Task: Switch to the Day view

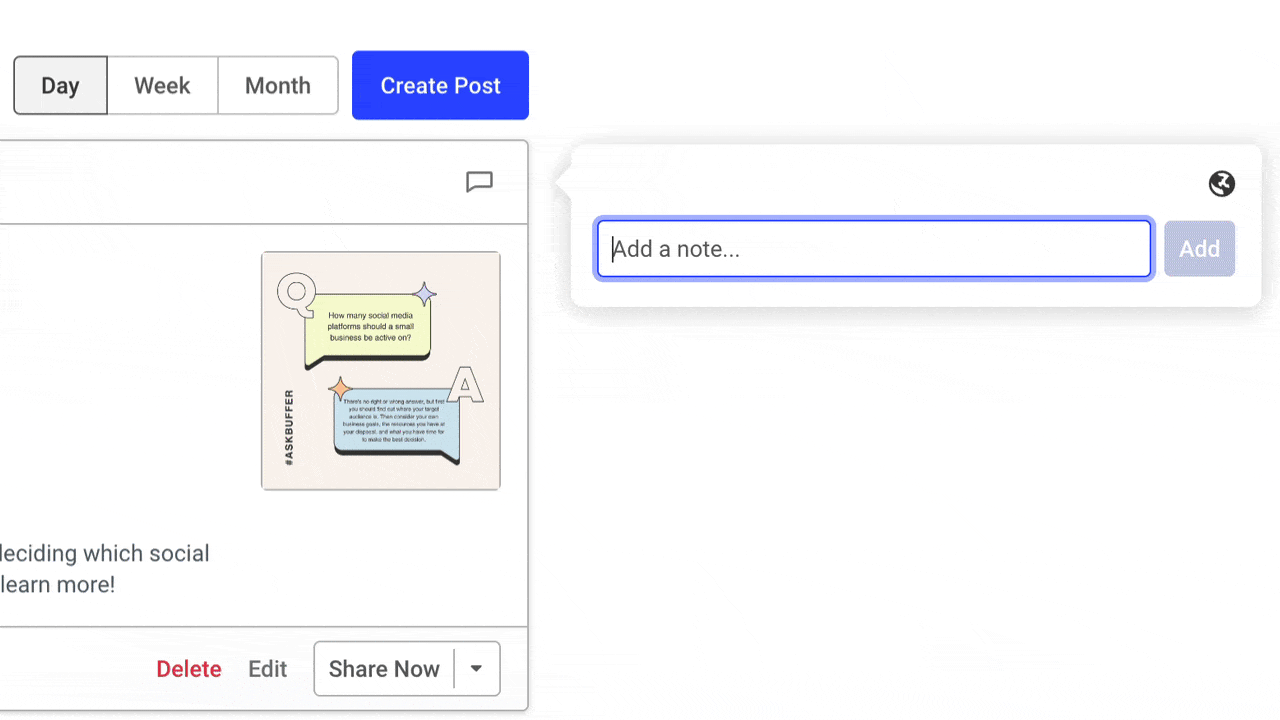Action: tap(60, 86)
